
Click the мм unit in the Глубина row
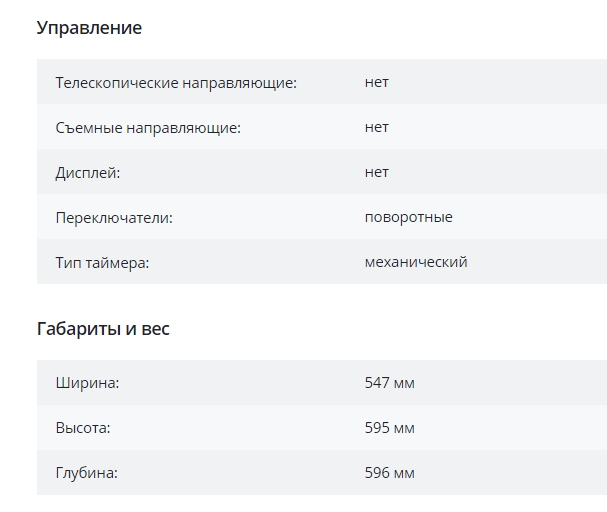point(404,473)
